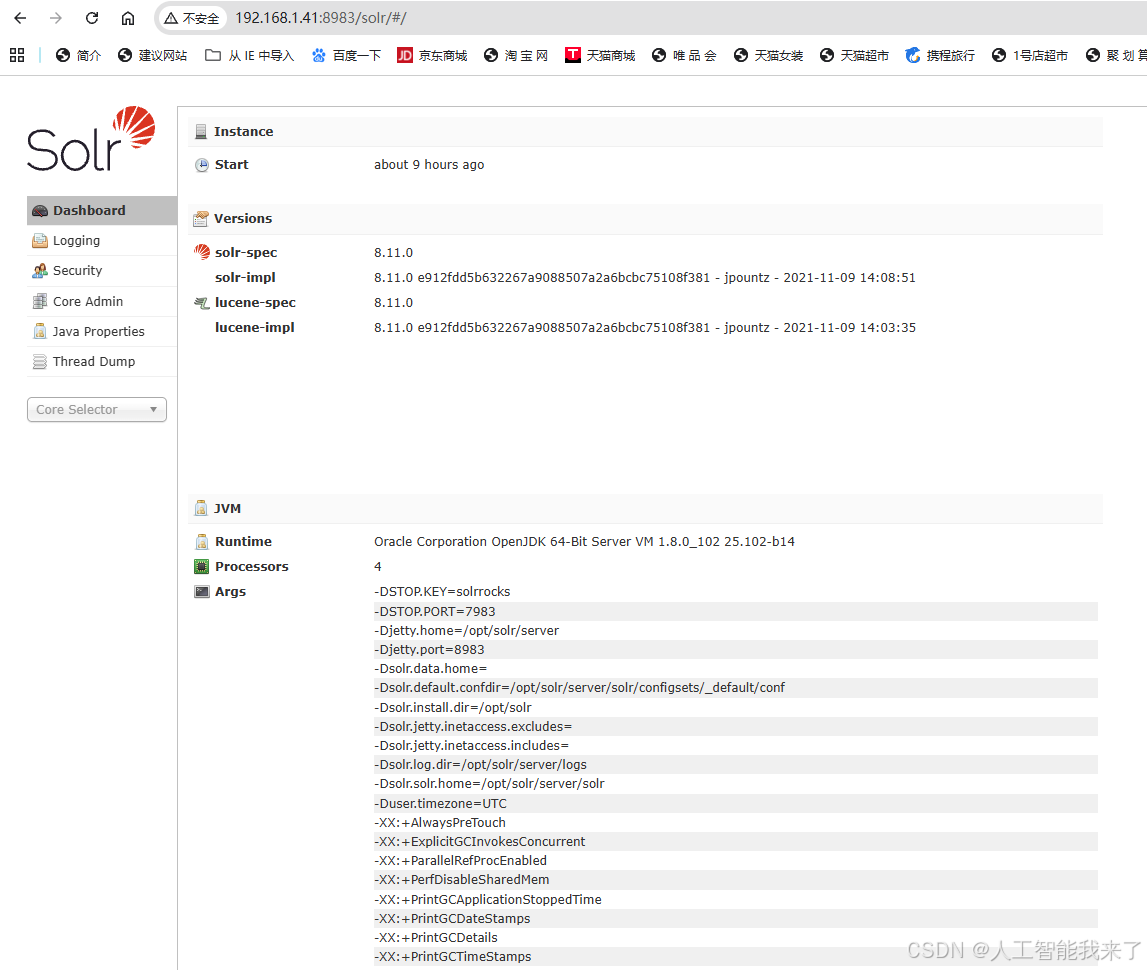Click the solr-spec version value 8.11.0
Image resolution: width=1147 pixels, height=970 pixels.
point(394,252)
